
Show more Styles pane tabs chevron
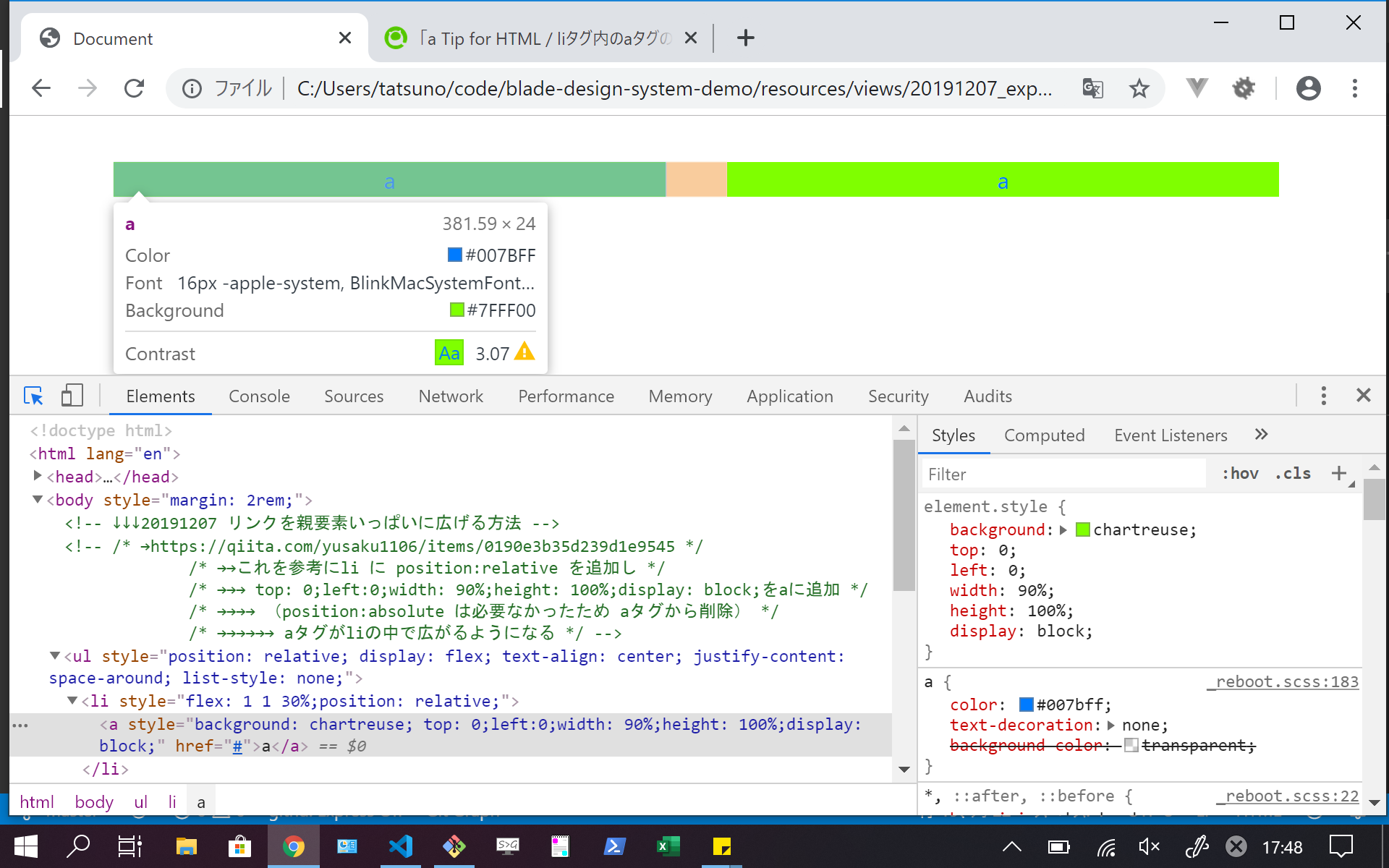[x=1261, y=434]
